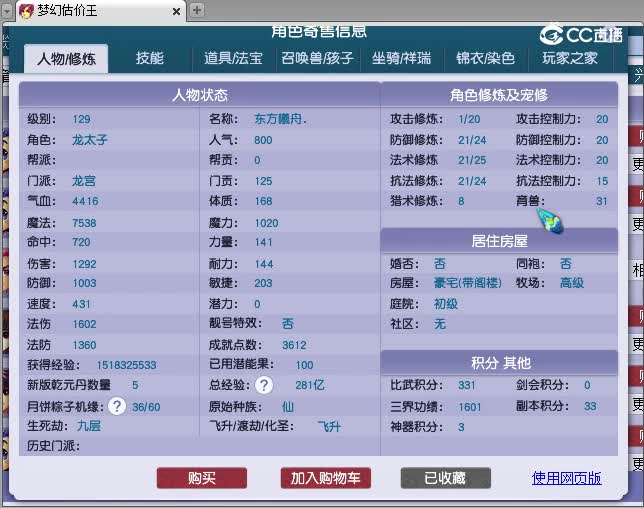Click the 三界功绩 value 1601
644x508 pixels.
pos(469,407)
